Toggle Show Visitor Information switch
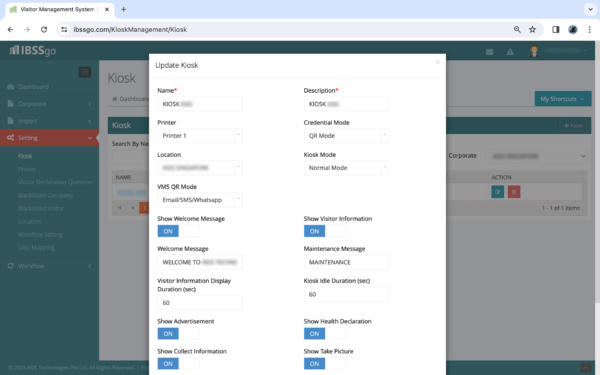The height and width of the screenshot is (375, 600). coord(325,231)
